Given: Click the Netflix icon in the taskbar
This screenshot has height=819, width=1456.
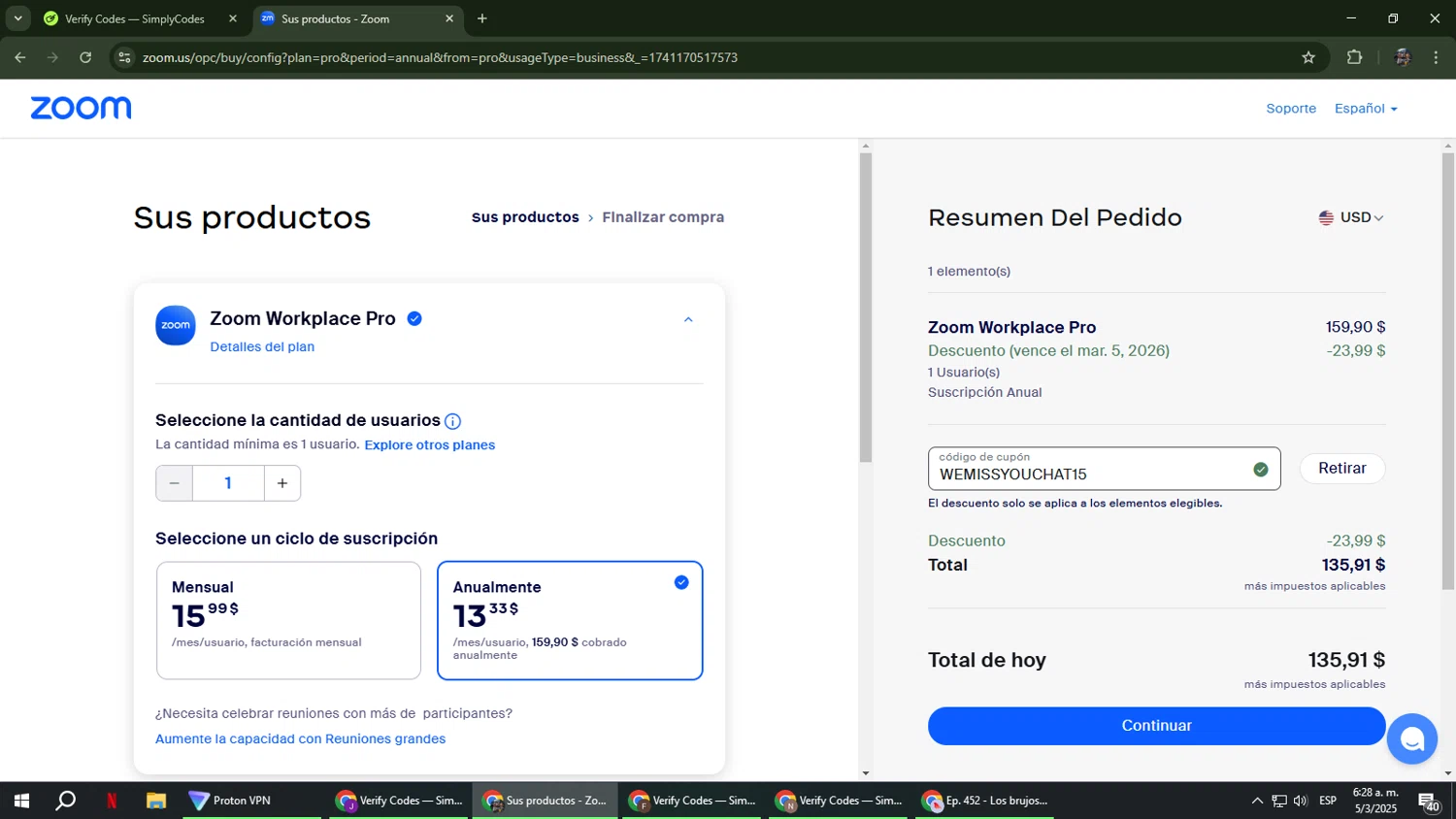Looking at the screenshot, I should click(x=112, y=801).
